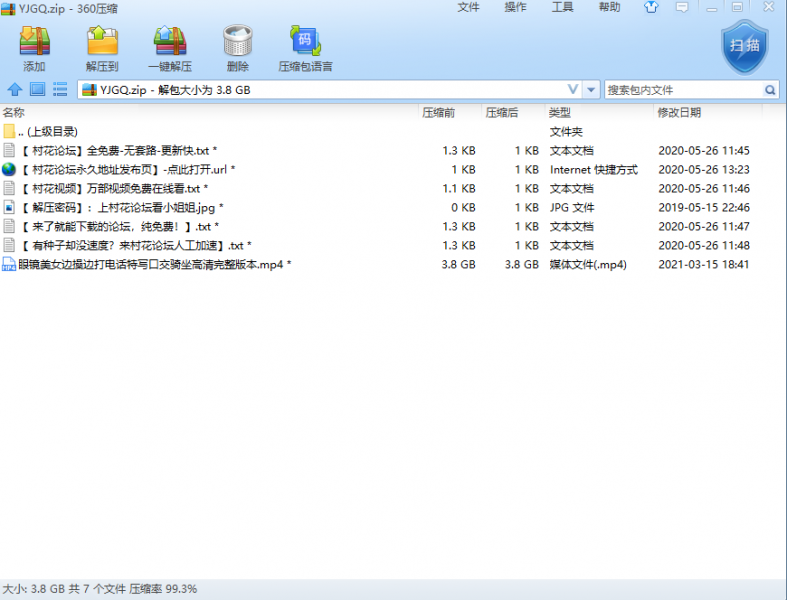Go up with the blue arrow icon
Viewport: 787px width, 600px height.
(x=14, y=90)
